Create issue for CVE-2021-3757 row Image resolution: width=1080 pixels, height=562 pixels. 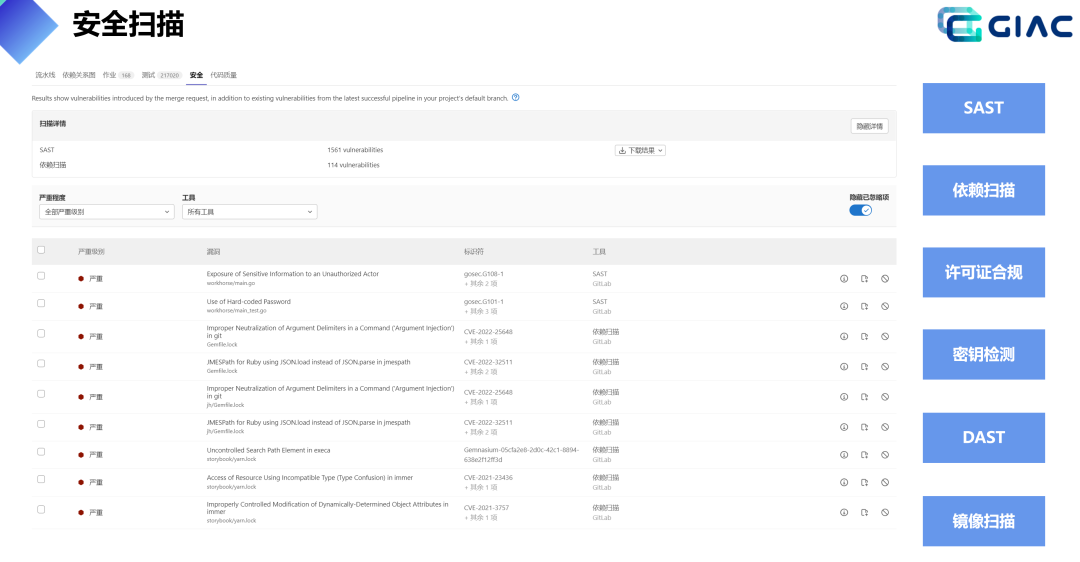tap(864, 512)
